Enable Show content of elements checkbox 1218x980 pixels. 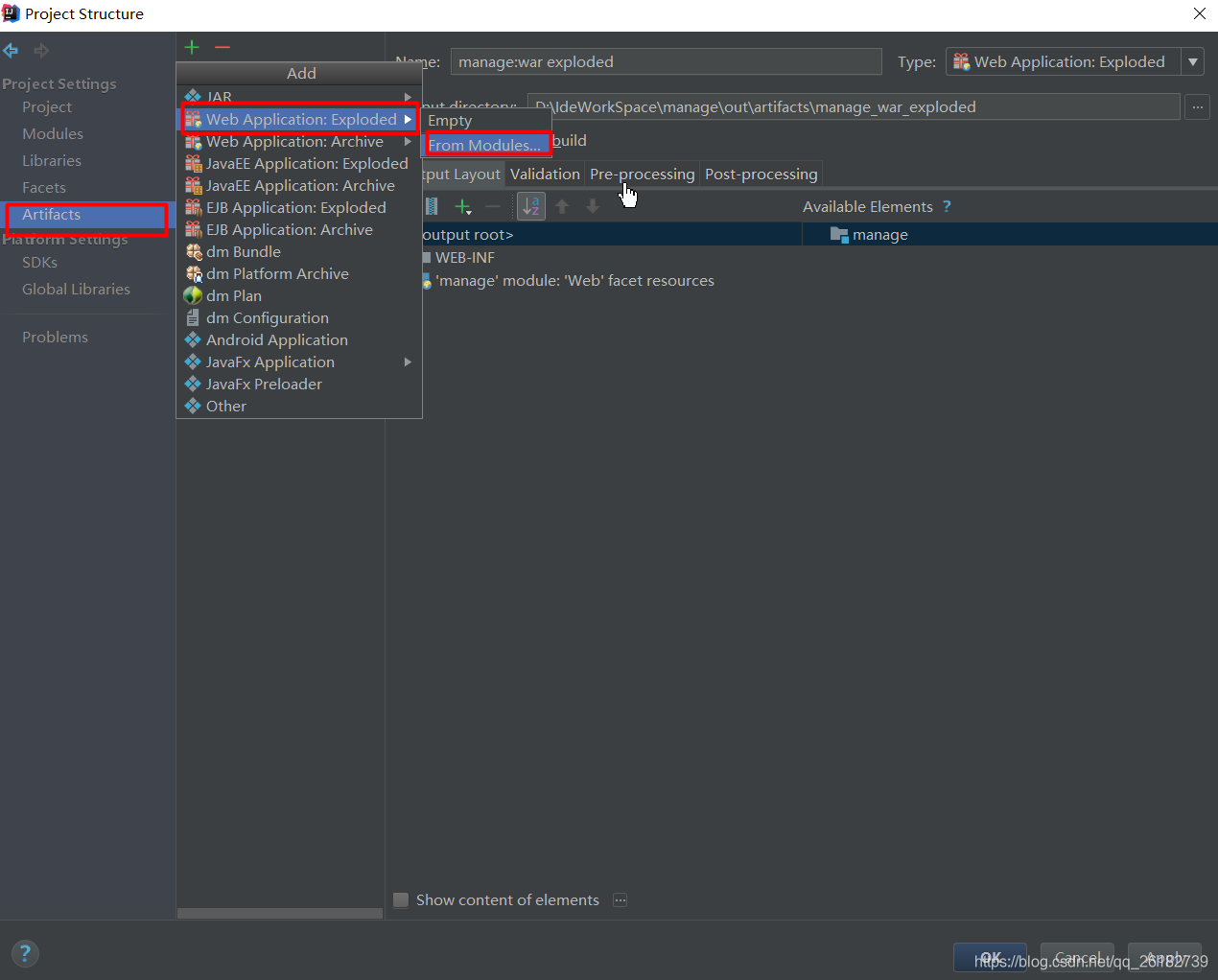click(x=401, y=899)
